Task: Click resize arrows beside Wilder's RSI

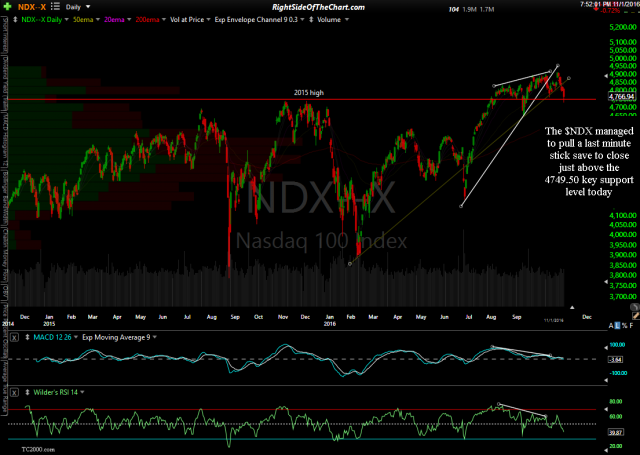Action: click(27, 392)
